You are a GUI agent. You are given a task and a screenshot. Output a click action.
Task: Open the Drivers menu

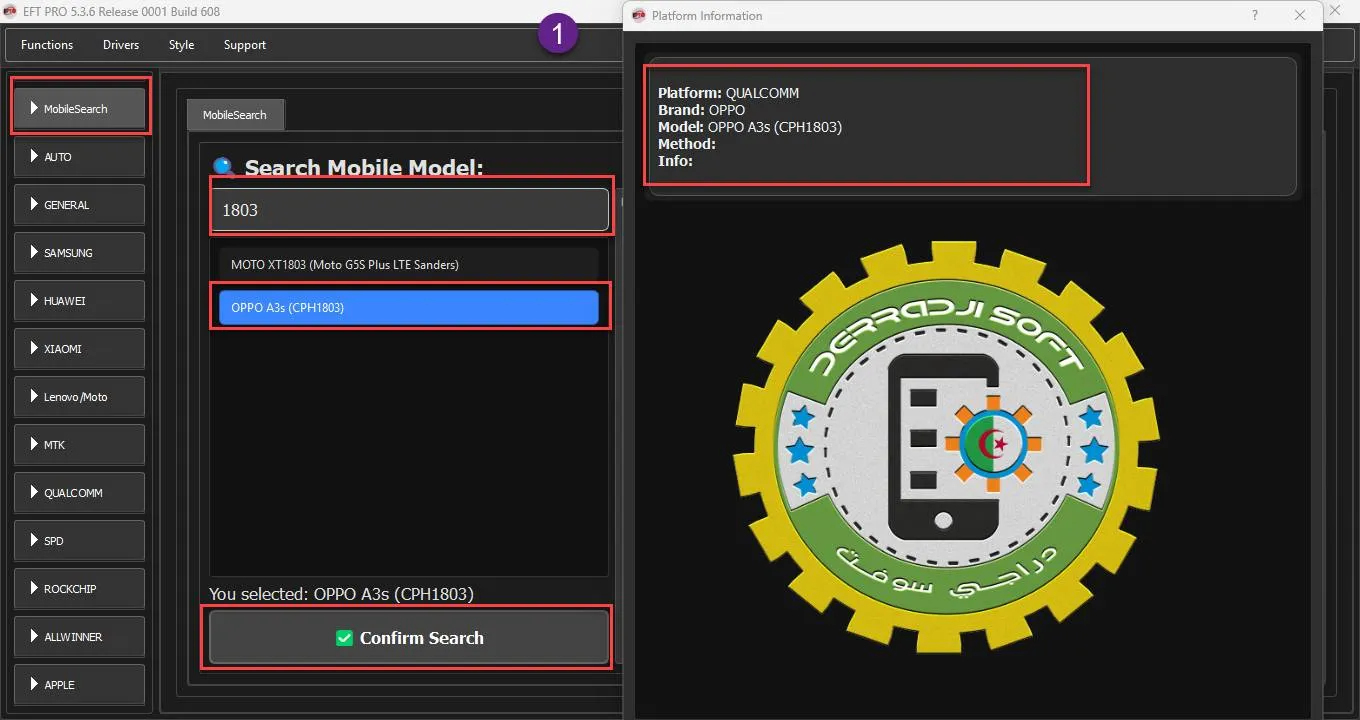pyautogui.click(x=121, y=45)
